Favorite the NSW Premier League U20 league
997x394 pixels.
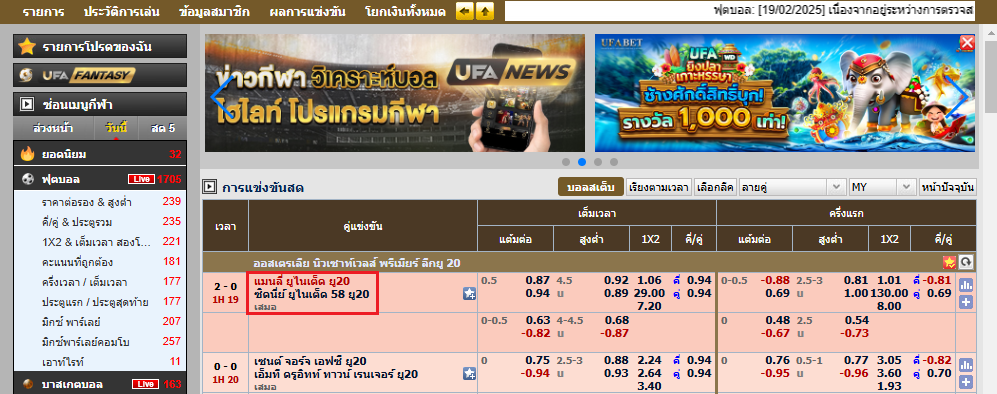click(949, 262)
